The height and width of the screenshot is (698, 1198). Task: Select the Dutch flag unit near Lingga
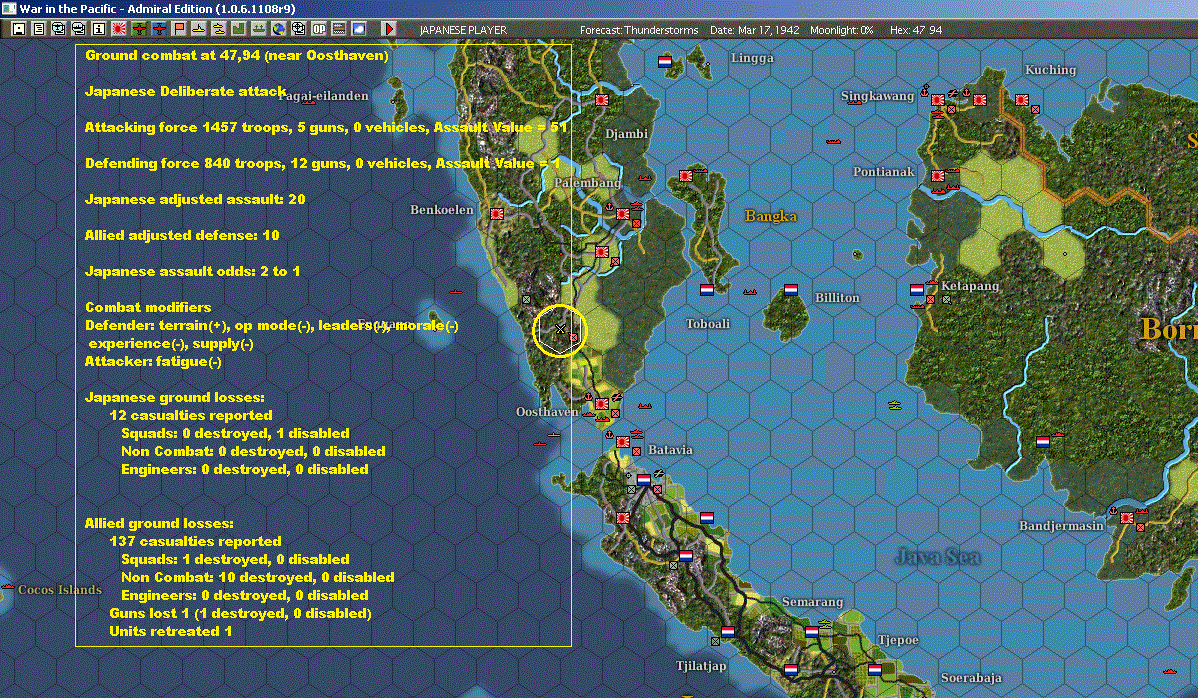coord(665,61)
